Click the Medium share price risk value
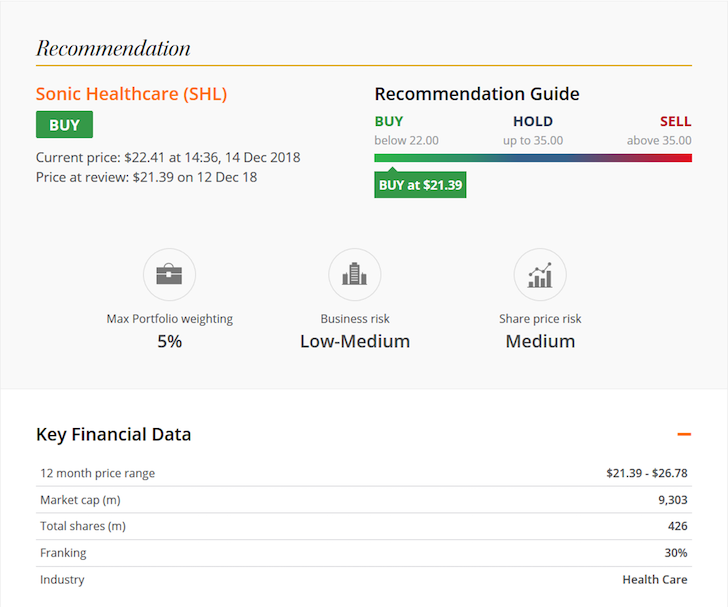The width and height of the screenshot is (728, 607). point(540,341)
